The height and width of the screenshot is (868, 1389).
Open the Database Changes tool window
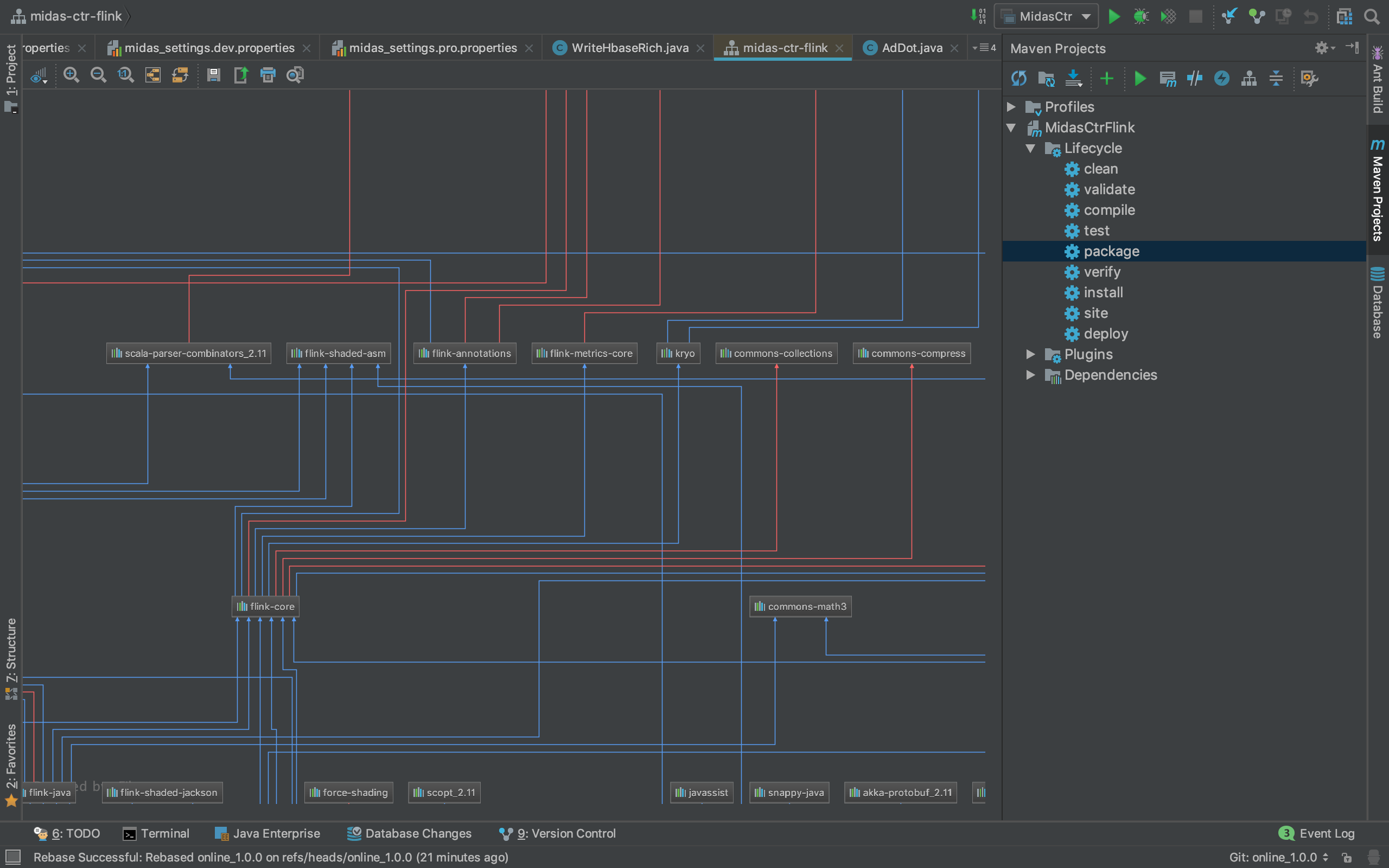409,834
